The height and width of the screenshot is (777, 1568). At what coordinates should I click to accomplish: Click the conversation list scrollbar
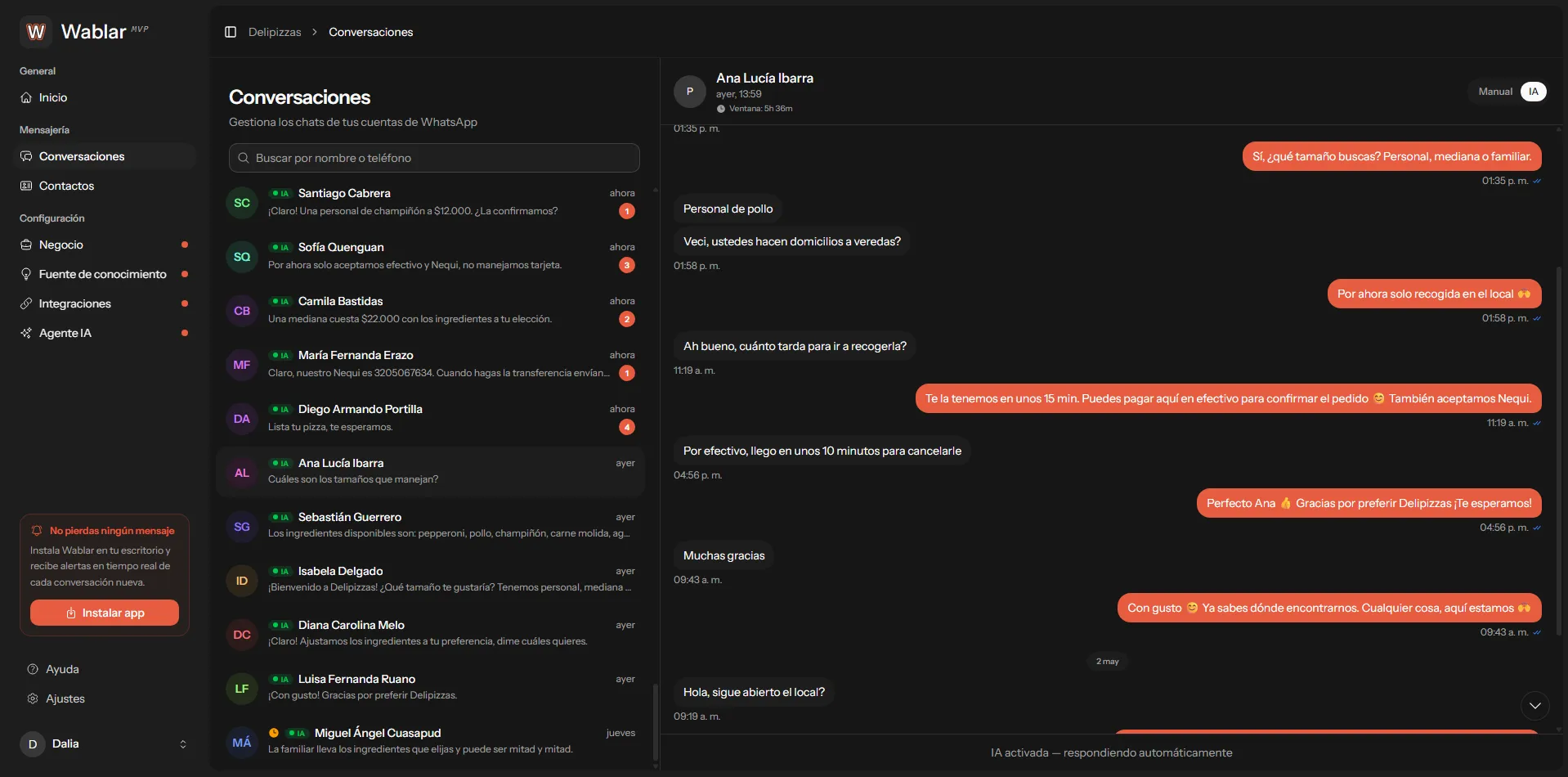coord(655,722)
